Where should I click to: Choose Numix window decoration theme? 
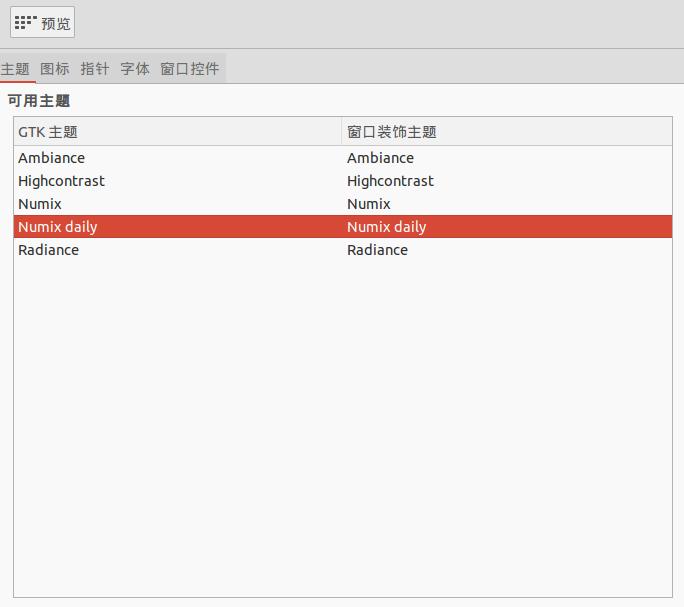(369, 204)
